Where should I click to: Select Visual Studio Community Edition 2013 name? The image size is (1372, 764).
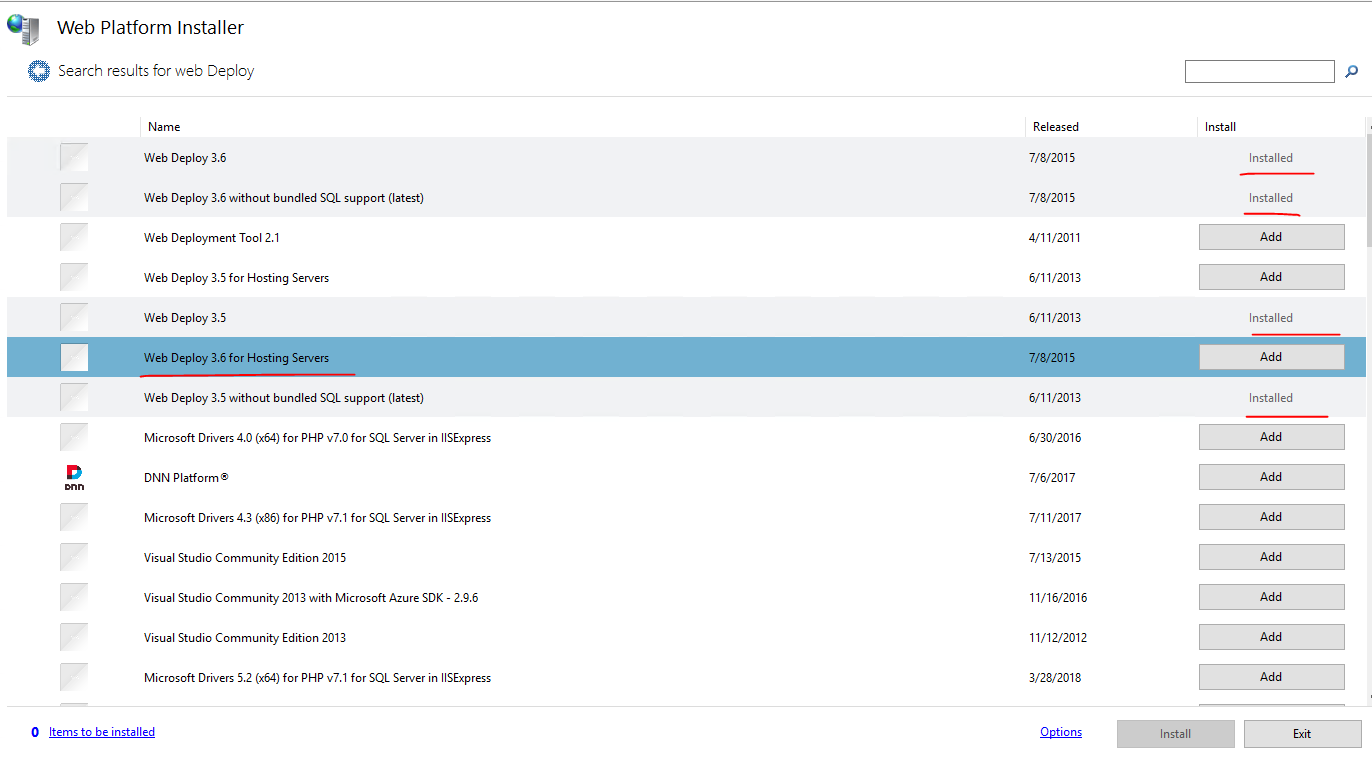(245, 638)
